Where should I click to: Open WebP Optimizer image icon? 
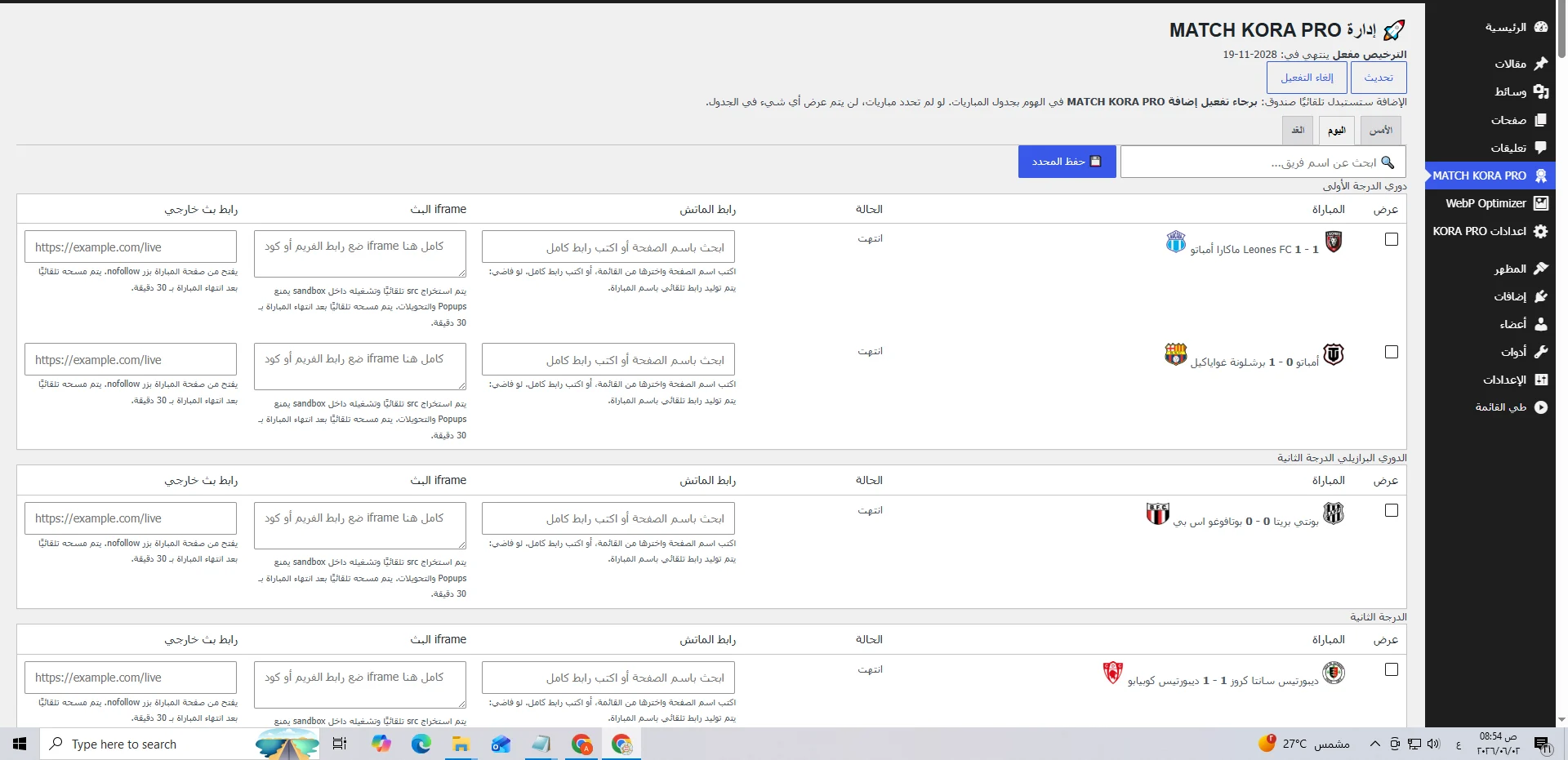coord(1540,203)
